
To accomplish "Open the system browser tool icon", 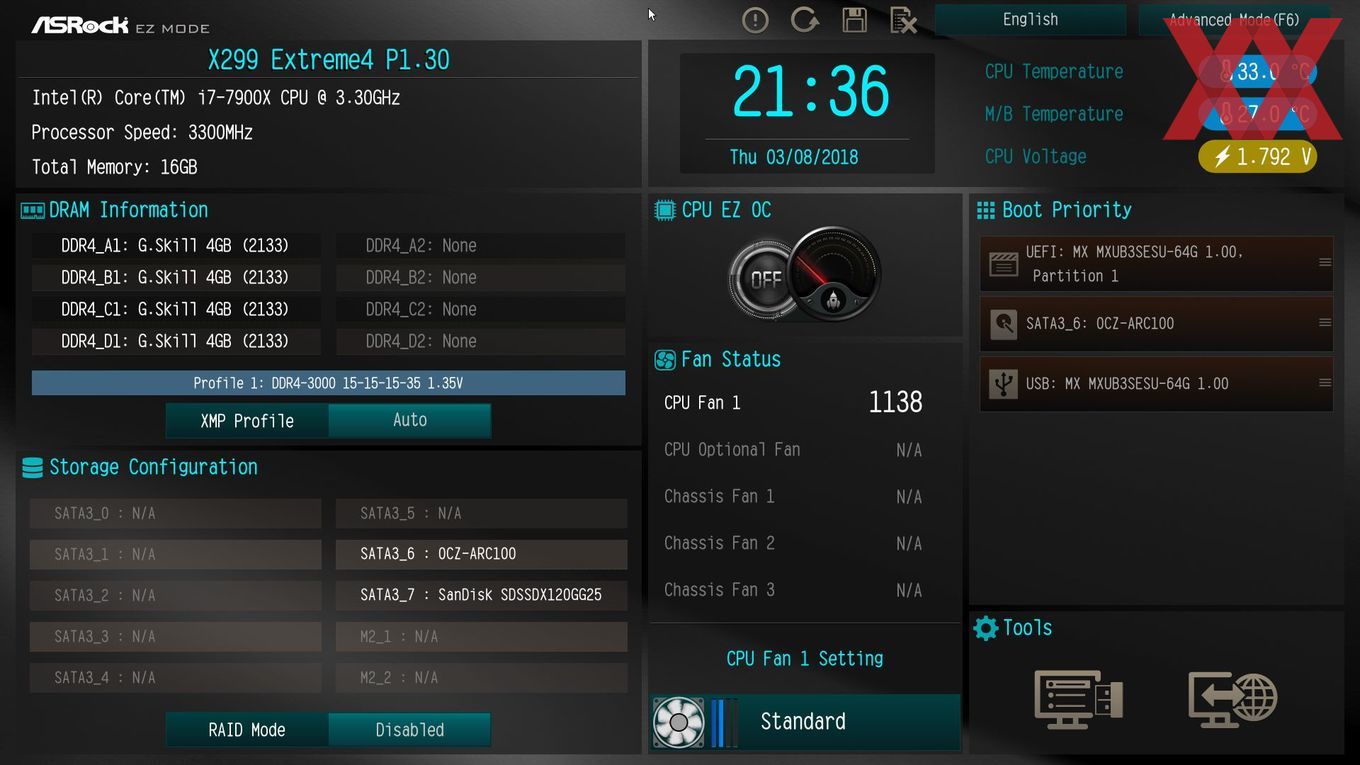I will (x=1078, y=699).
